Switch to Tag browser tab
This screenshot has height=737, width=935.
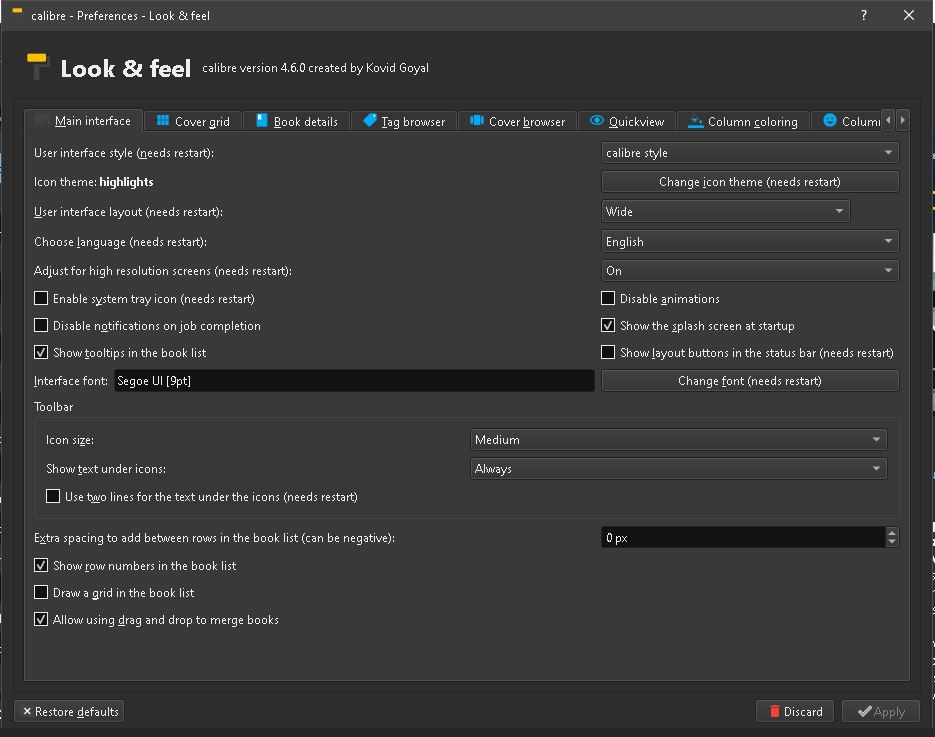(404, 122)
